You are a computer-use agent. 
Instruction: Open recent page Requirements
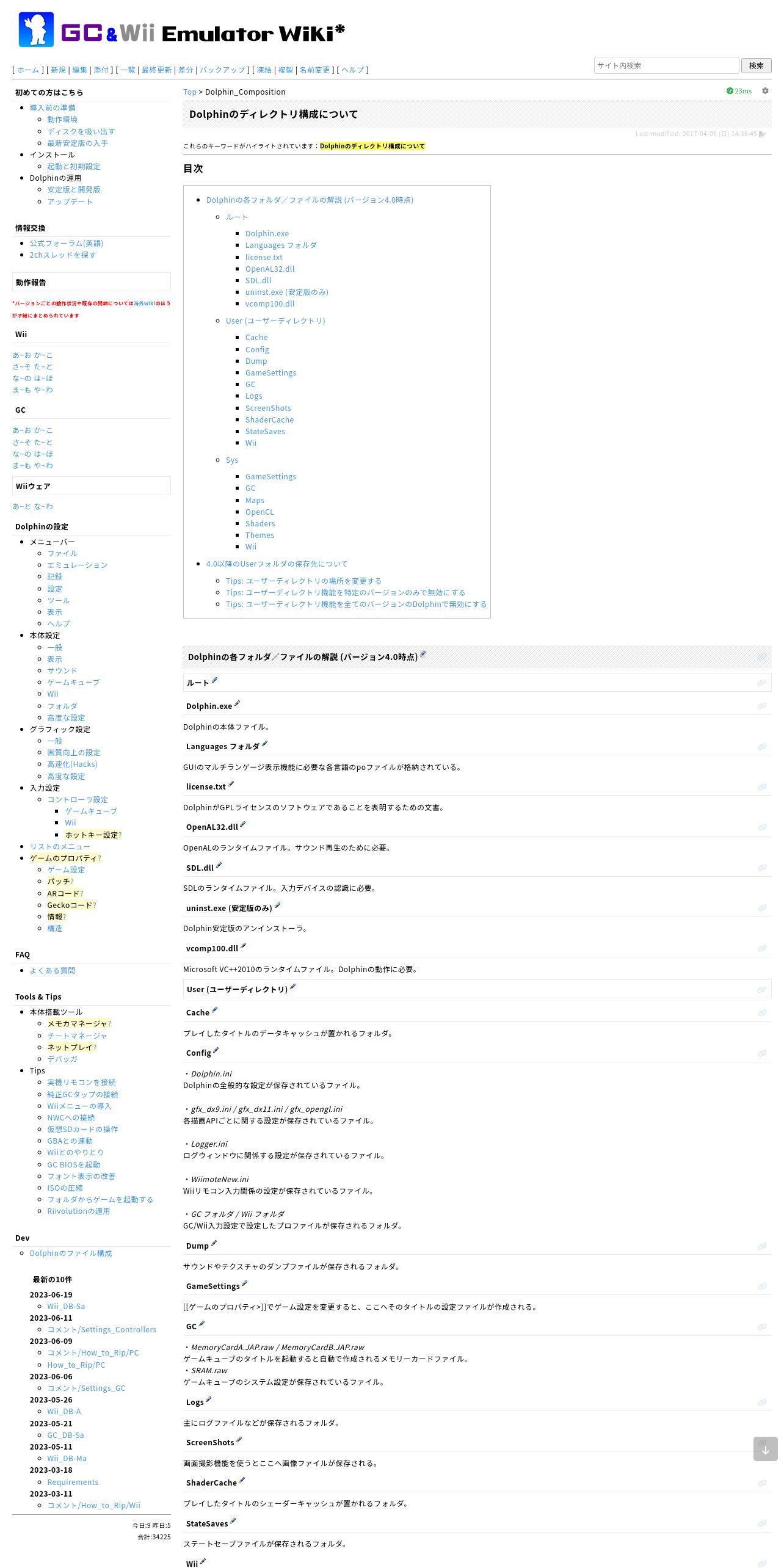73,1483
